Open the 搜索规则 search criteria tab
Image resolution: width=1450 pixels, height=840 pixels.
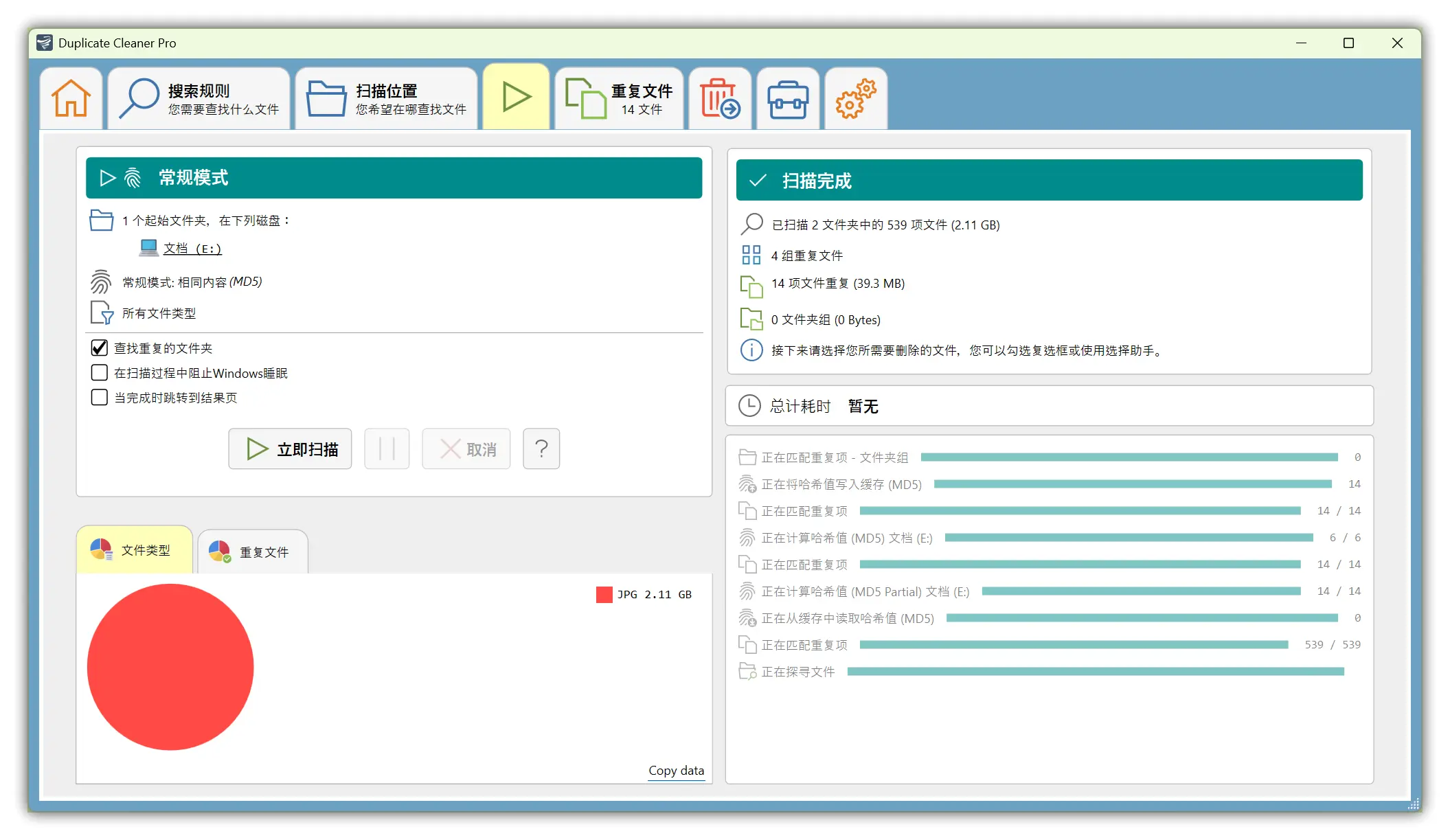tap(199, 98)
